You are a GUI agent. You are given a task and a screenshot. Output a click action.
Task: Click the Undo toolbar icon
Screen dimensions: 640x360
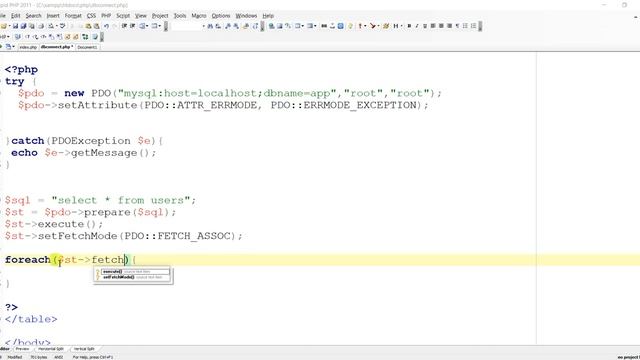tap(106, 26)
